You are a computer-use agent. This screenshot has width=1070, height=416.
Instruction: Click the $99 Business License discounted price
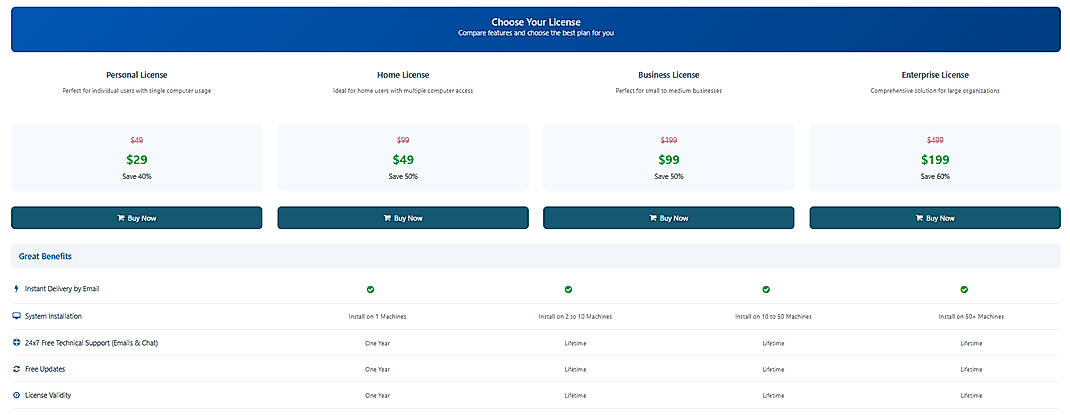[669, 160]
